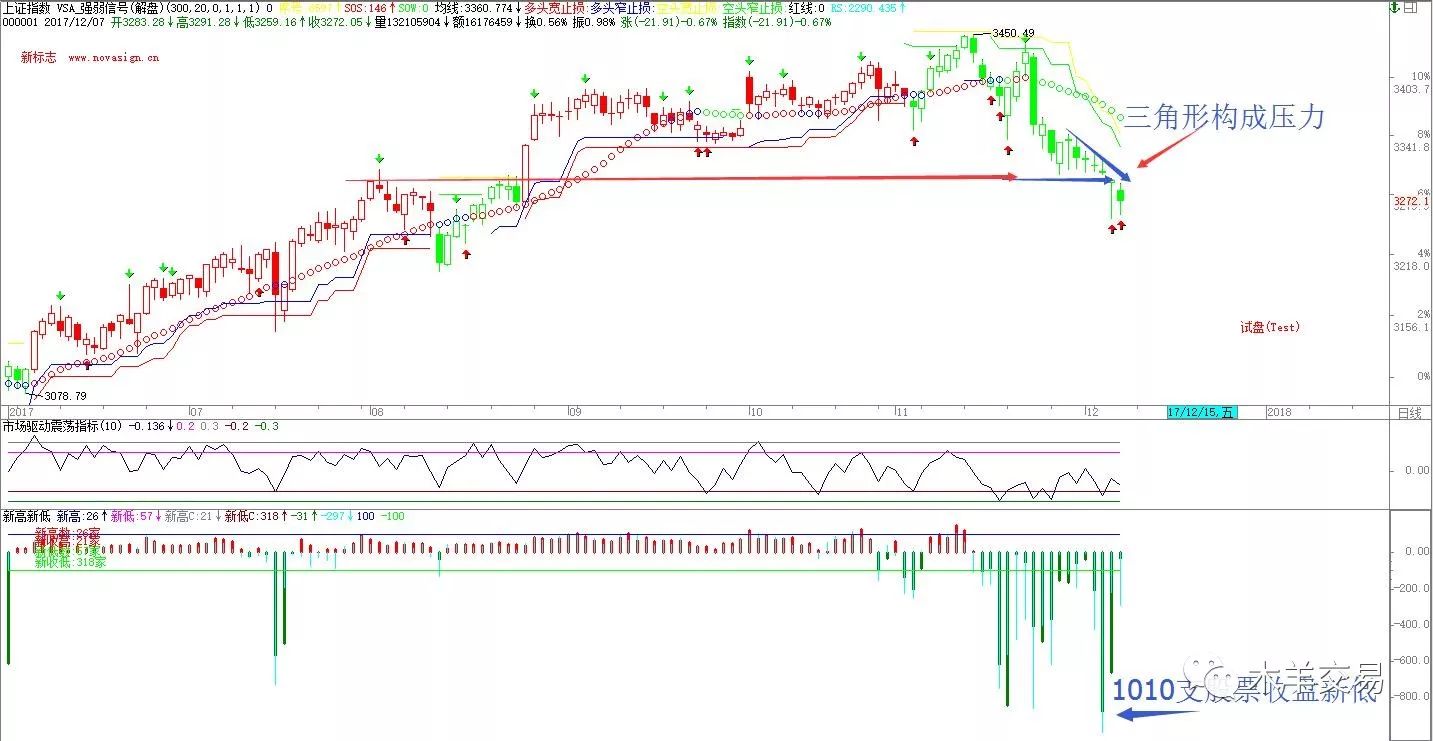Open the 日线 period selector
Viewport: 1433px width, 741px height.
[x=1409, y=412]
